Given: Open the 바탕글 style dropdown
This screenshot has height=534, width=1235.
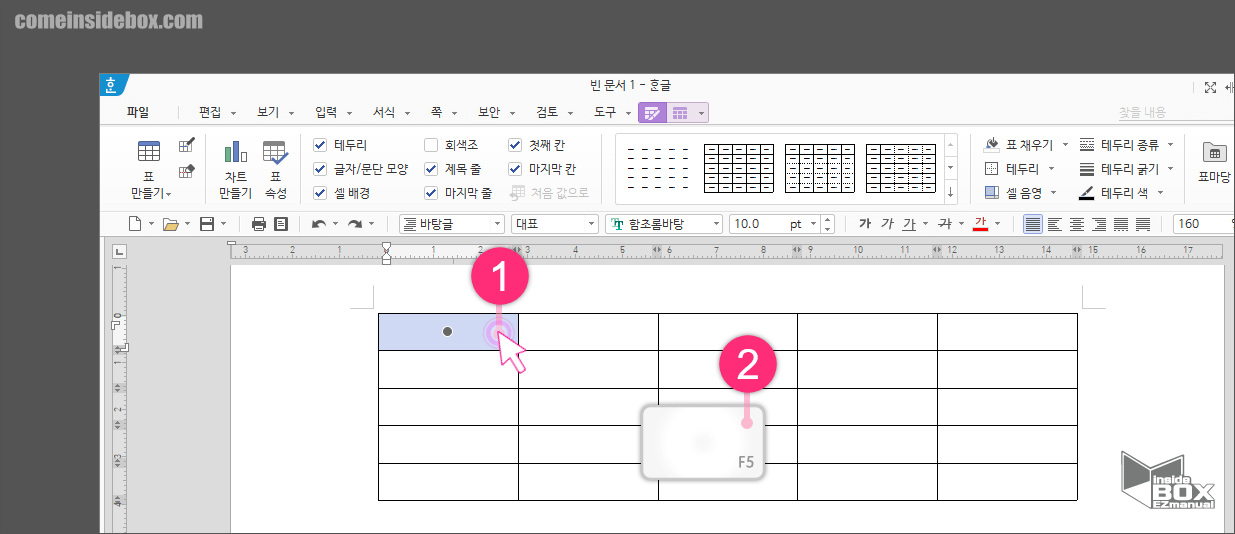Looking at the screenshot, I should 497,224.
